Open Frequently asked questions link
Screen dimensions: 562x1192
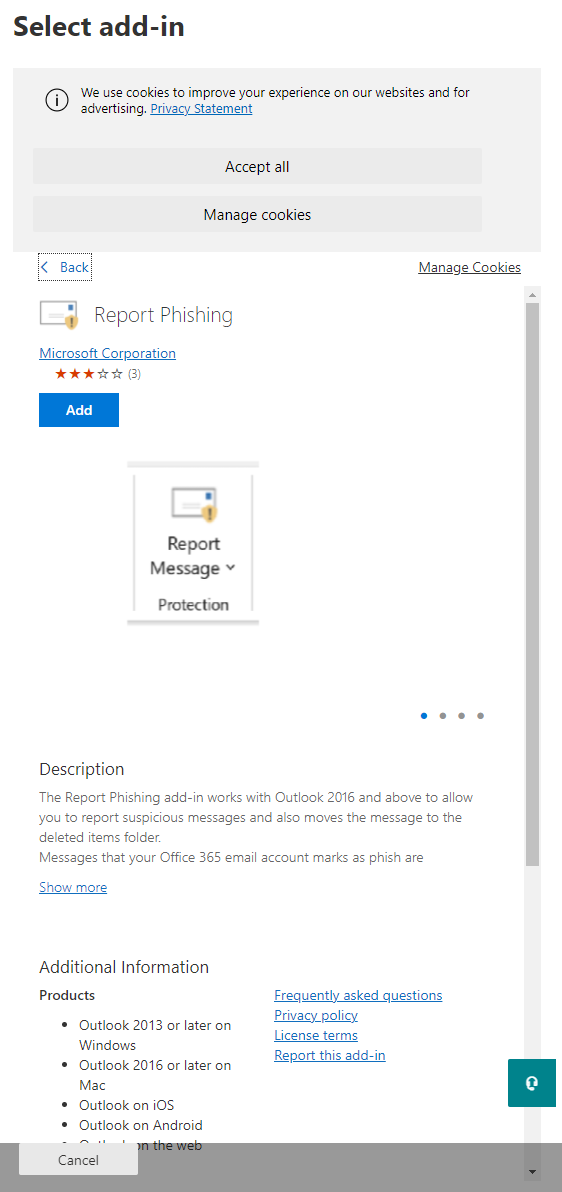pos(358,995)
